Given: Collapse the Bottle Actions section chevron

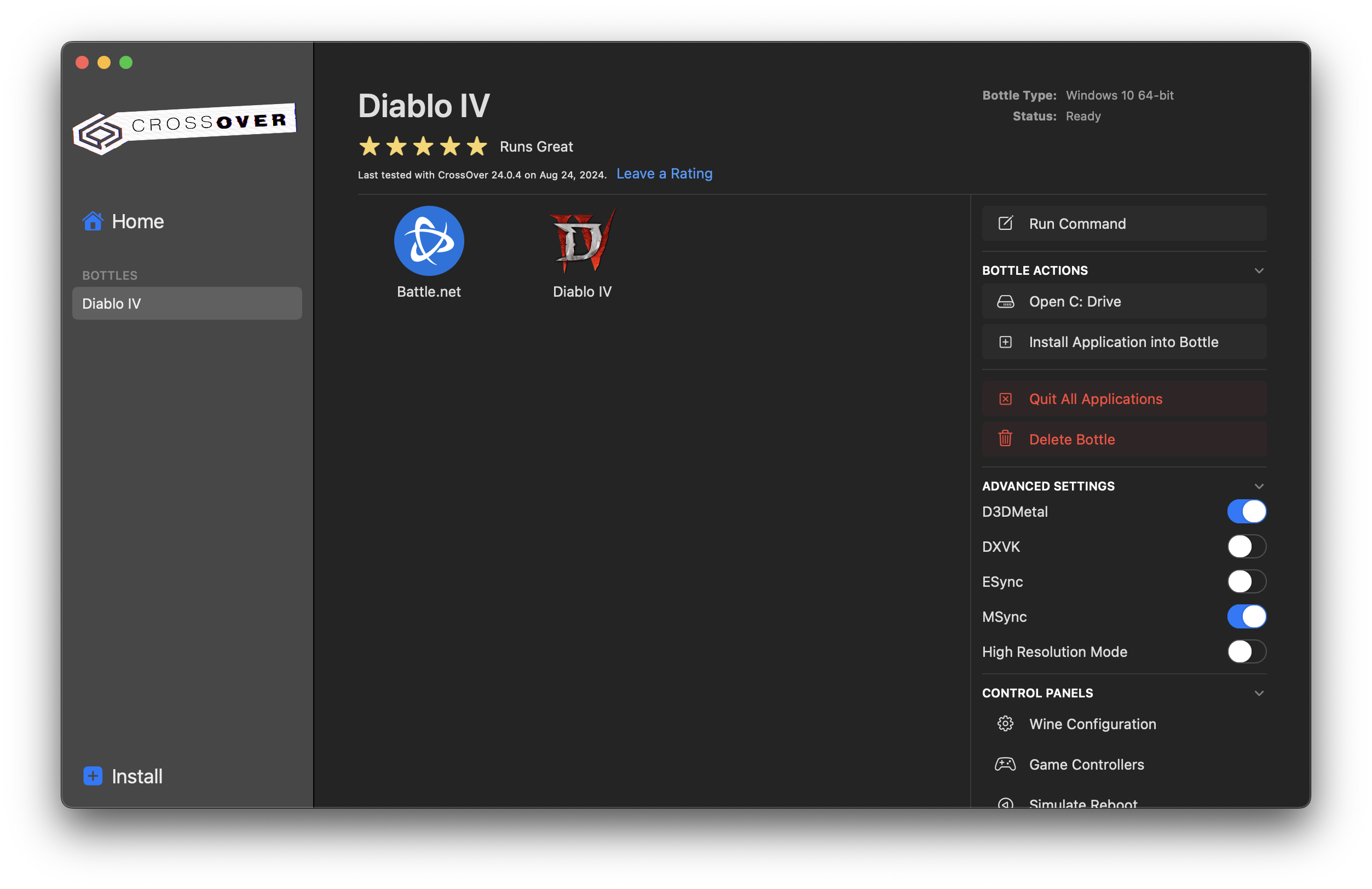Looking at the screenshot, I should (1259, 270).
